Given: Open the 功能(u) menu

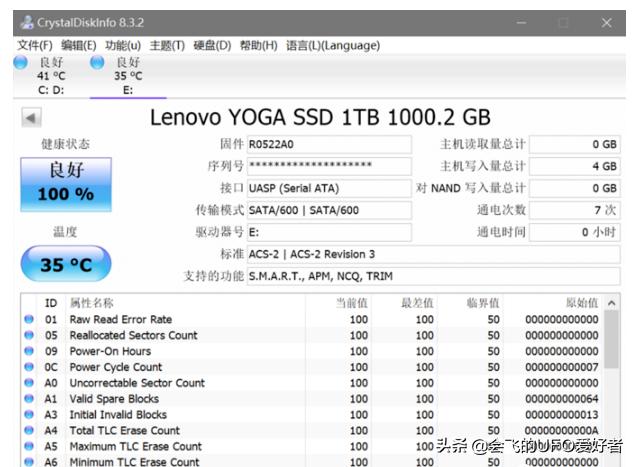Looking at the screenshot, I should point(123,45).
